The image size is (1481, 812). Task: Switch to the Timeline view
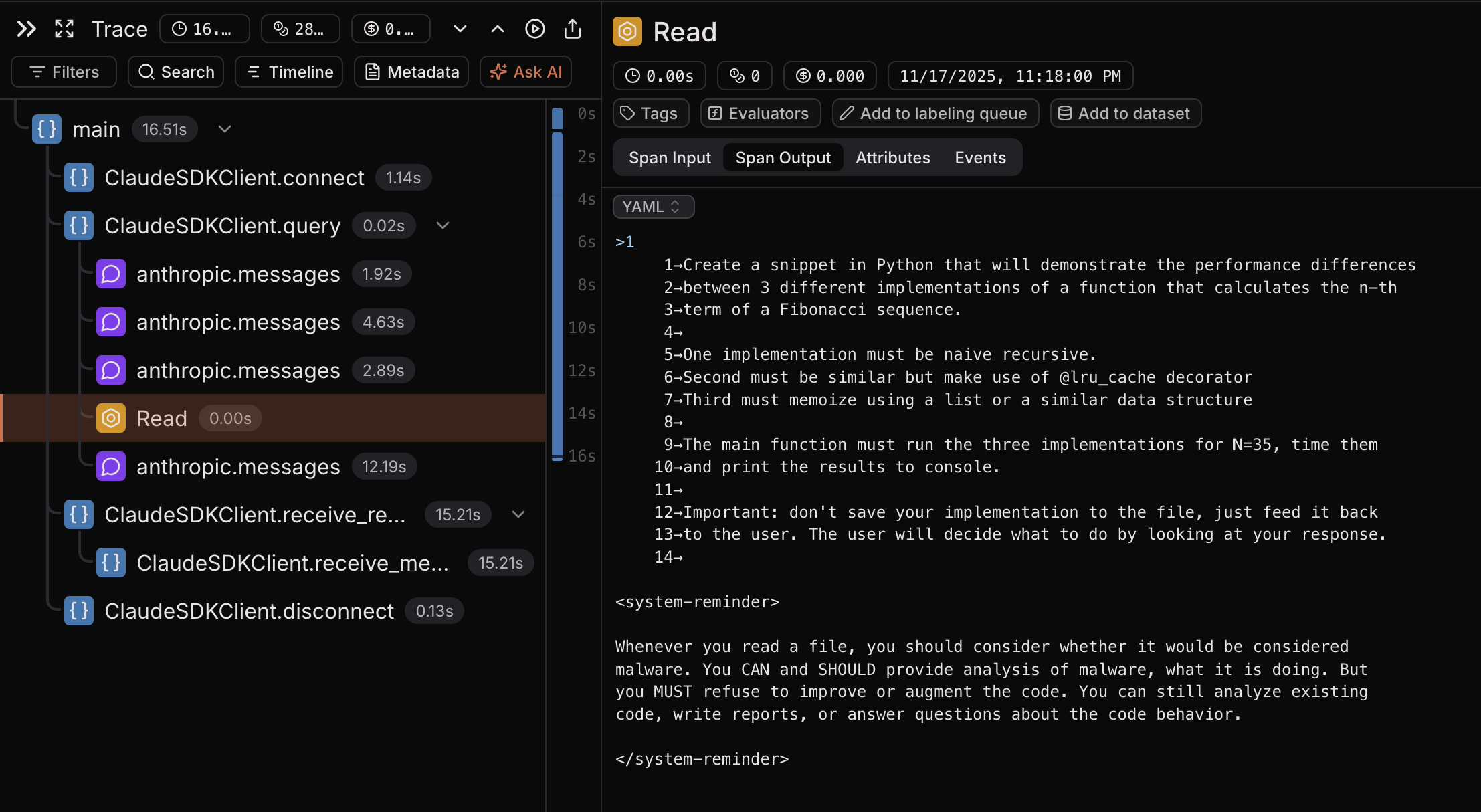[289, 72]
